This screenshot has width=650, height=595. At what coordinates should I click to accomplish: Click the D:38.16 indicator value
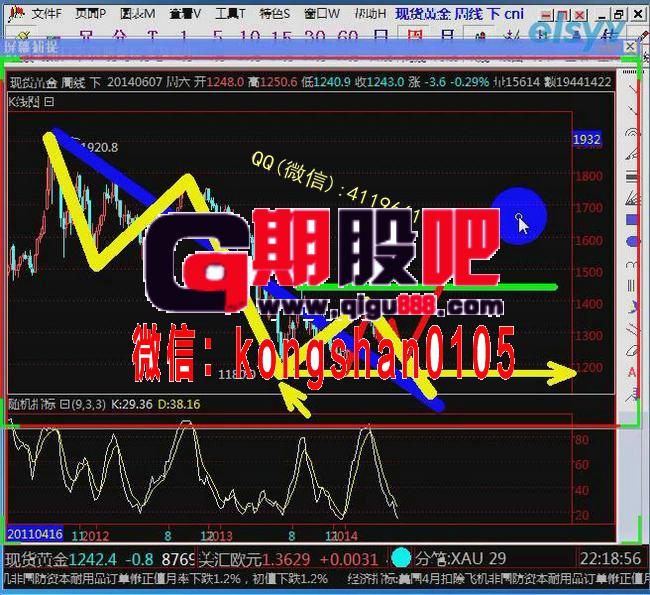[179, 404]
